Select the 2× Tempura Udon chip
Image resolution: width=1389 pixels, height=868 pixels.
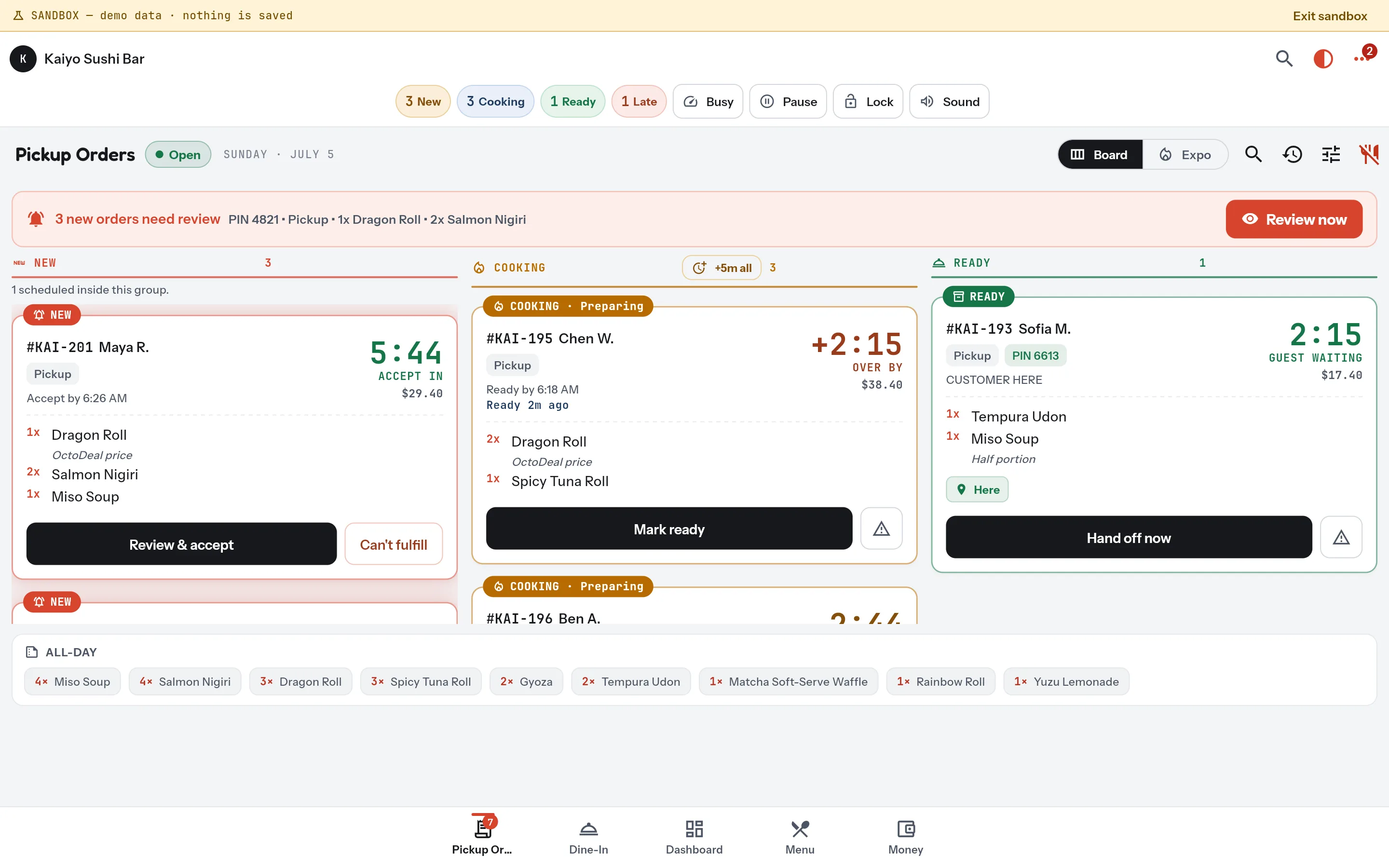(631, 681)
